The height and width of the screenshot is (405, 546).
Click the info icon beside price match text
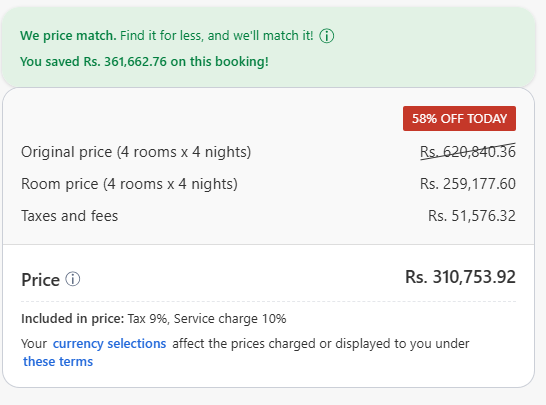click(327, 36)
